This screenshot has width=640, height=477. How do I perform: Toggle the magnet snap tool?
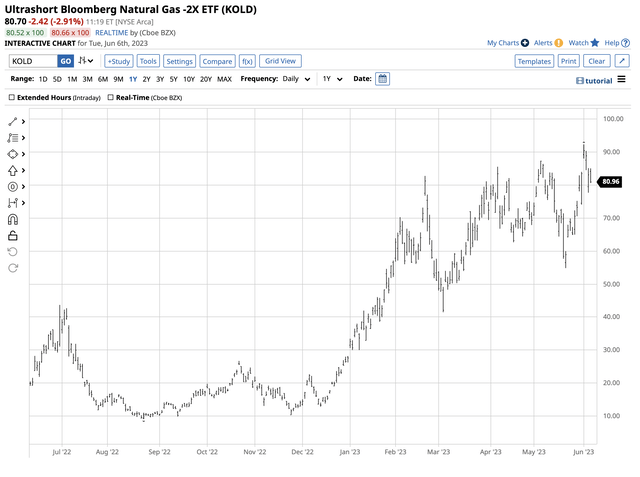pyautogui.click(x=13, y=220)
